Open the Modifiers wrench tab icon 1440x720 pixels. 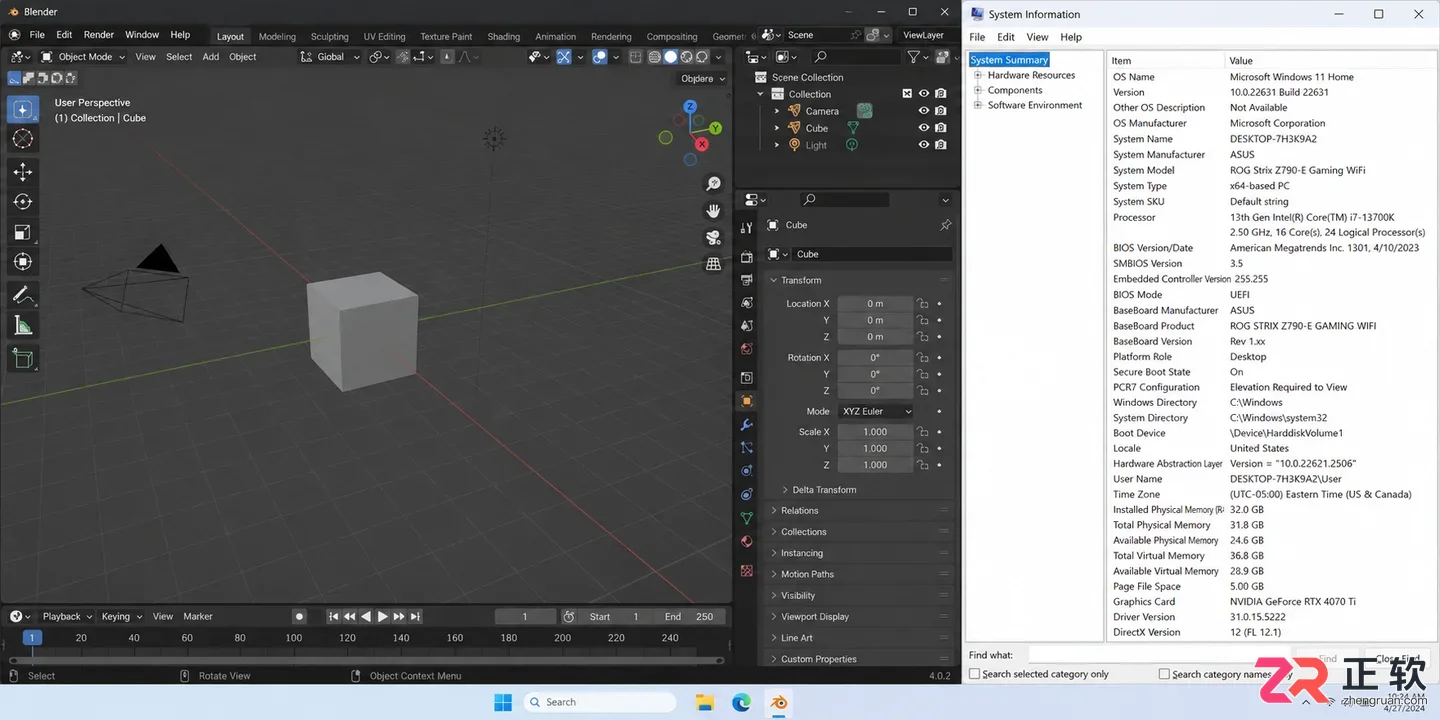point(746,425)
